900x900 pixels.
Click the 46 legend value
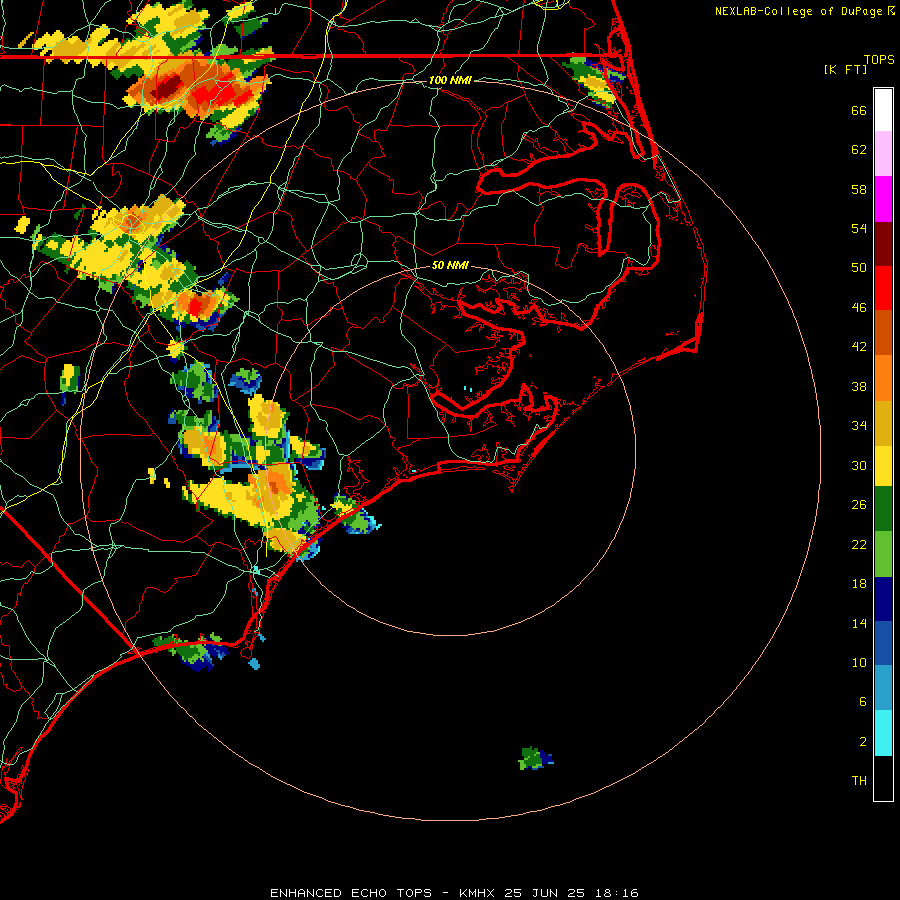pyautogui.click(x=859, y=308)
